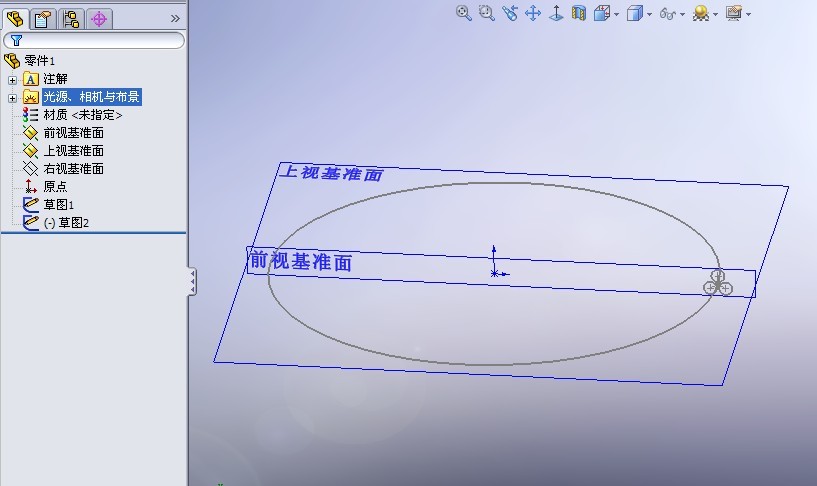Click the View Orientation cube icon

(x=602, y=13)
